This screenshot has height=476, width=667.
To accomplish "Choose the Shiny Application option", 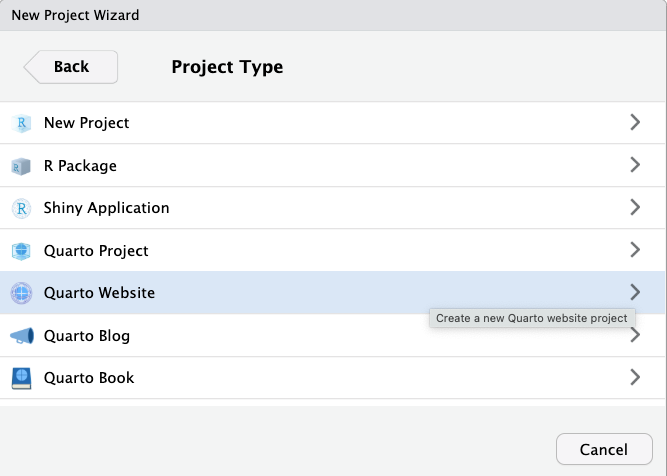I will click(x=106, y=208).
